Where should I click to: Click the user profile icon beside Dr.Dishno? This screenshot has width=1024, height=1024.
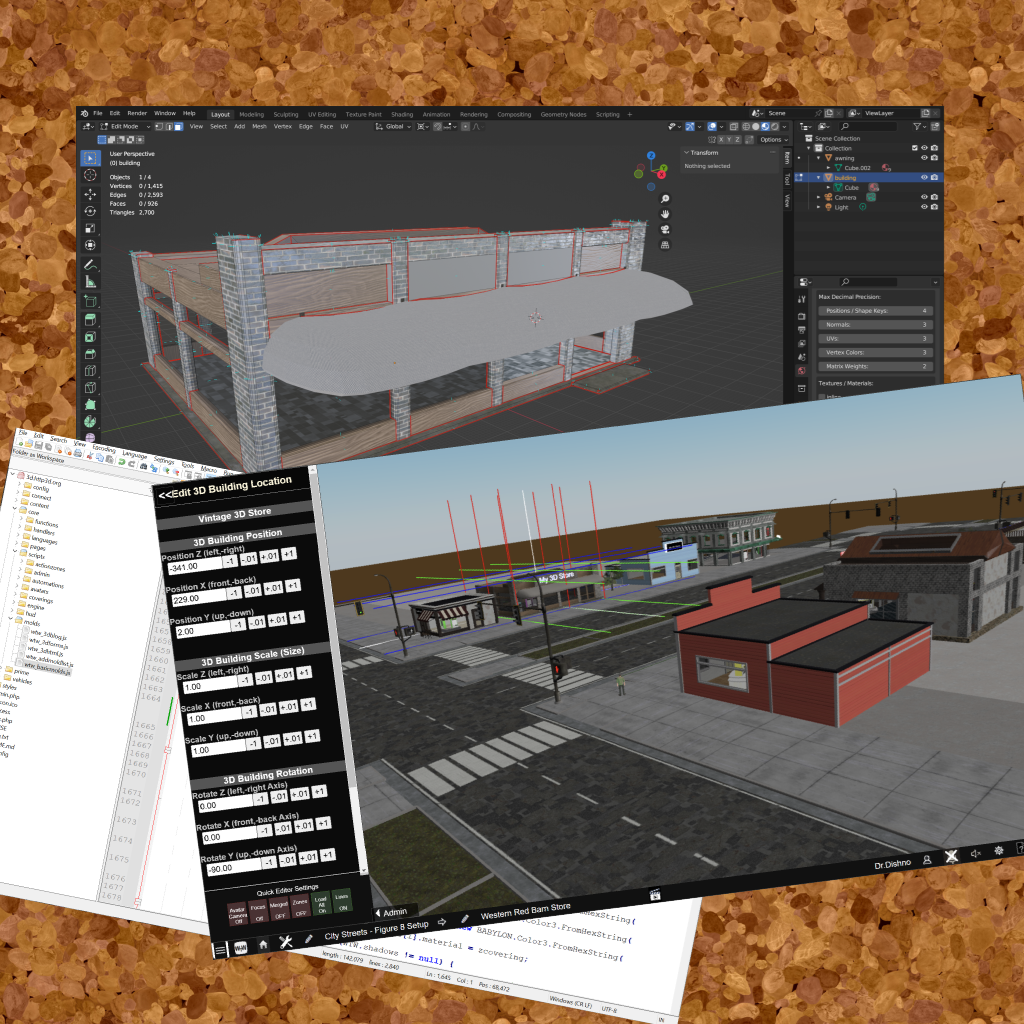click(927, 860)
